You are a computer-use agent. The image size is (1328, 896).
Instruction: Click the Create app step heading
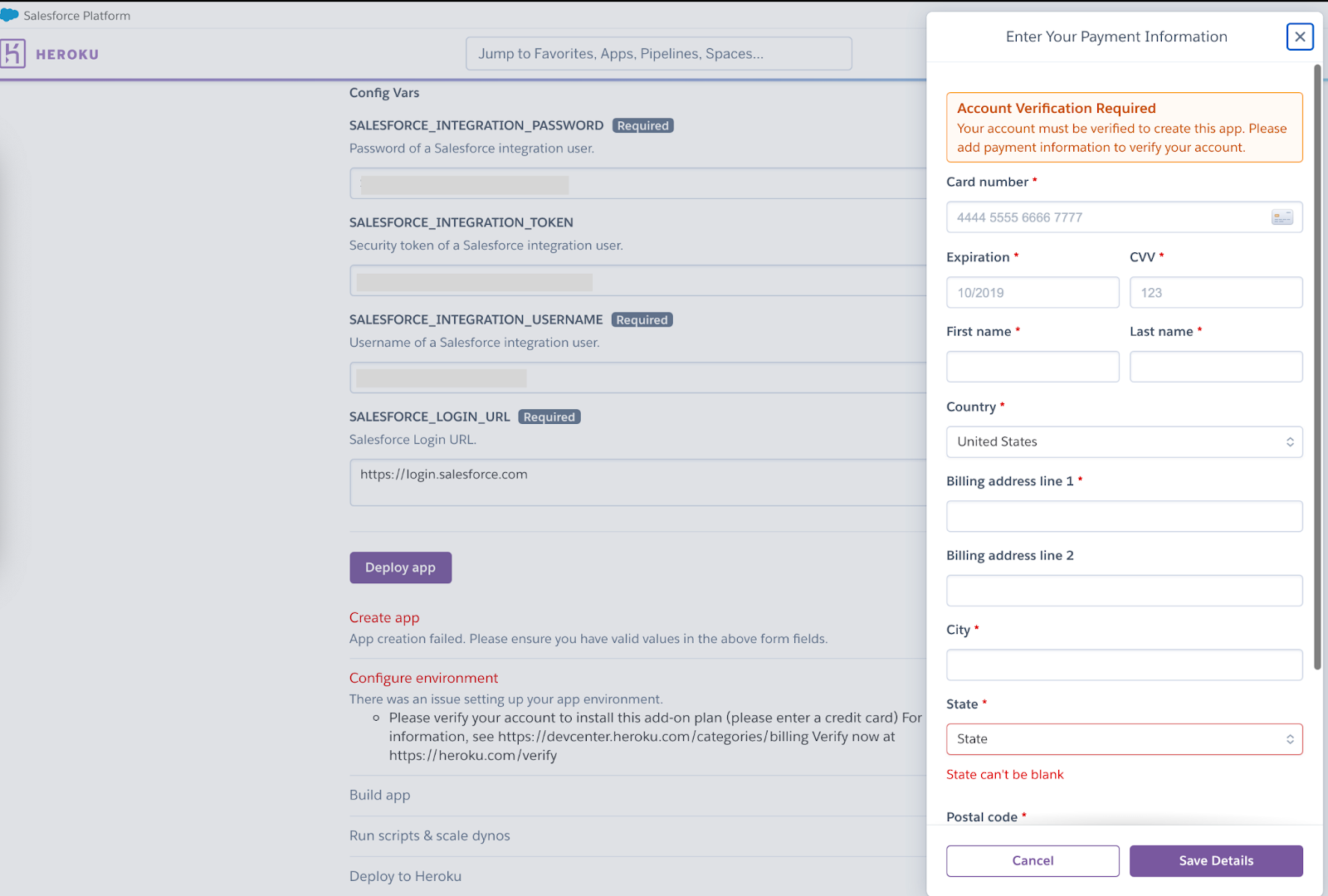(x=384, y=617)
